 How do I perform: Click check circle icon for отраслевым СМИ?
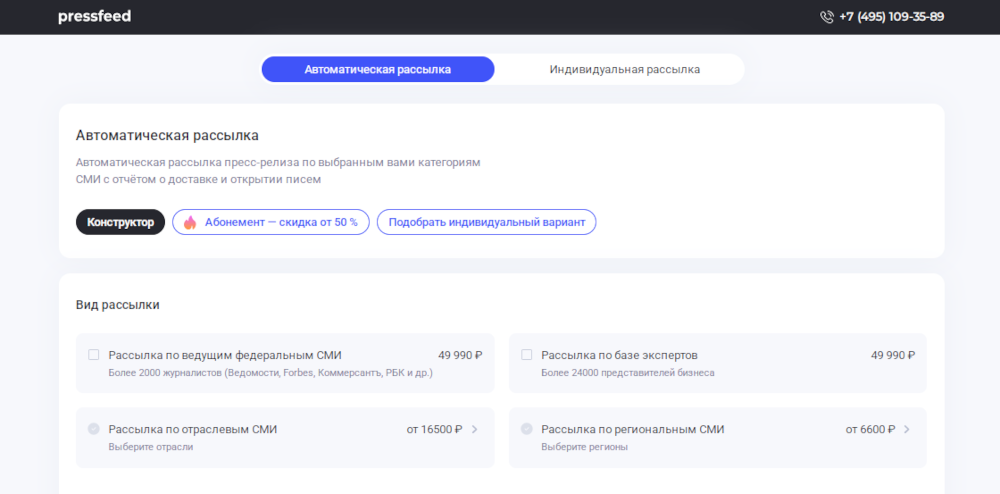(94, 429)
